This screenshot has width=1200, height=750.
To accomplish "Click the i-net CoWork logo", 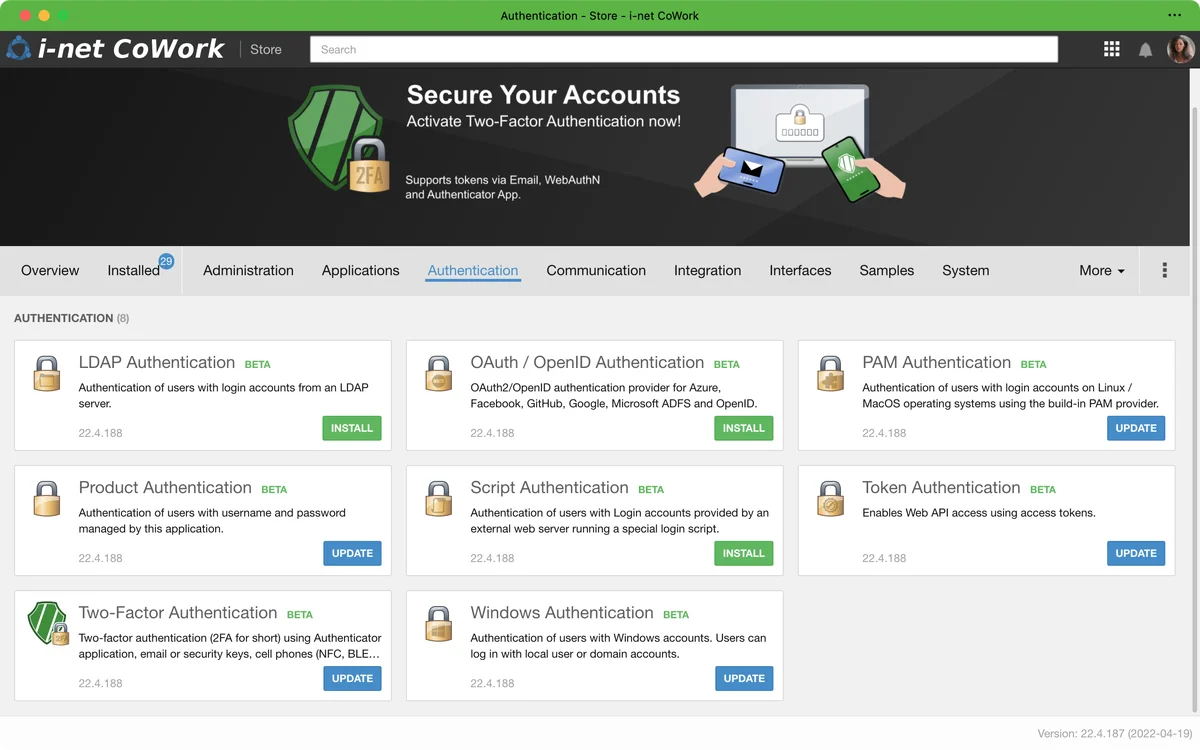I will pyautogui.click(x=115, y=49).
